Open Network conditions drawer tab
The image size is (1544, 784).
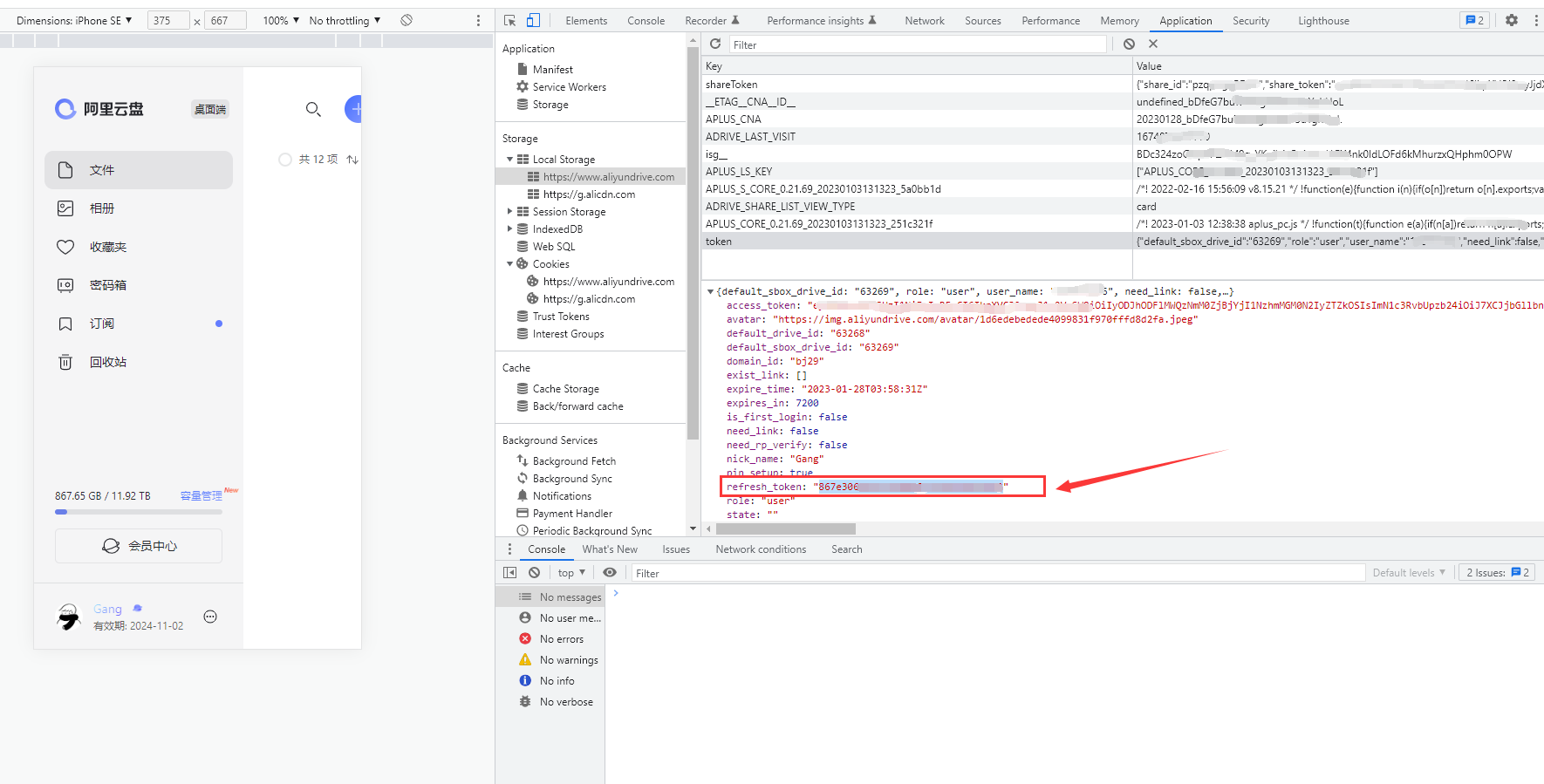[x=761, y=549]
